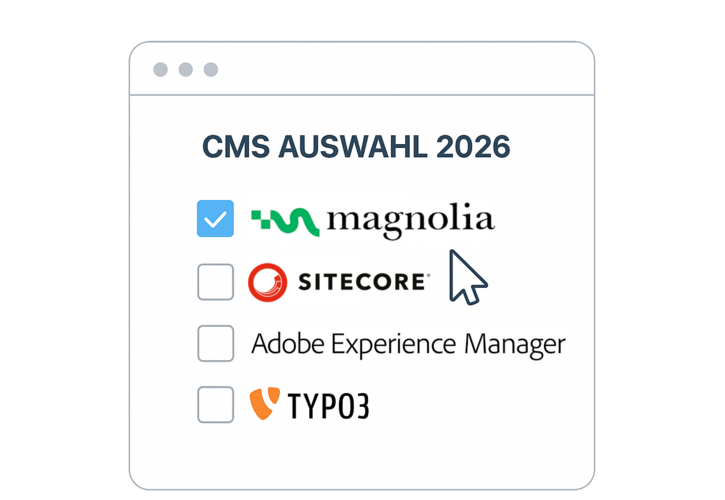Click the 2026 in the heading
Viewport: 725px width, 500px height.
pyautogui.click(x=472, y=148)
